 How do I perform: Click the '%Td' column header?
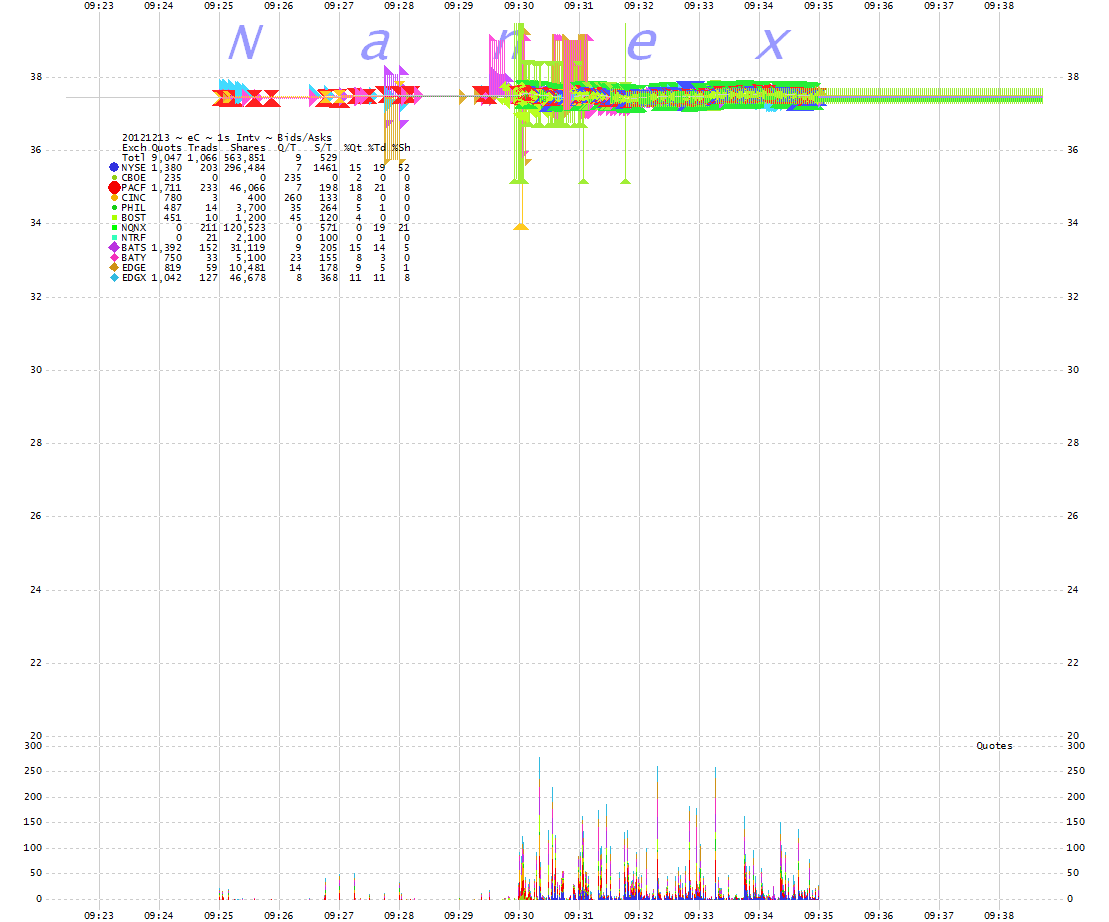(377, 148)
